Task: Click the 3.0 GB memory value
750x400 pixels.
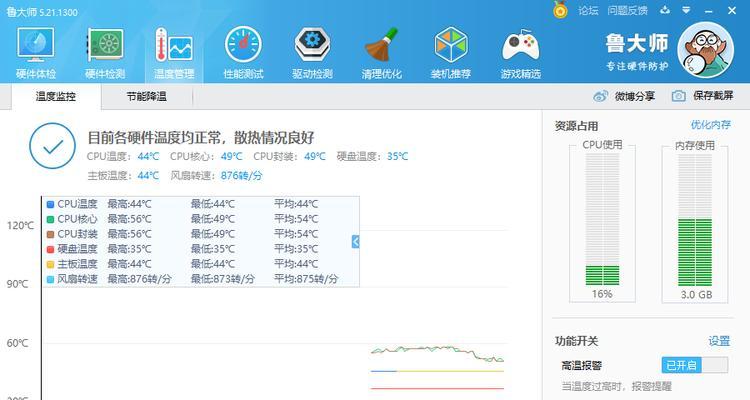Action: (x=696, y=294)
